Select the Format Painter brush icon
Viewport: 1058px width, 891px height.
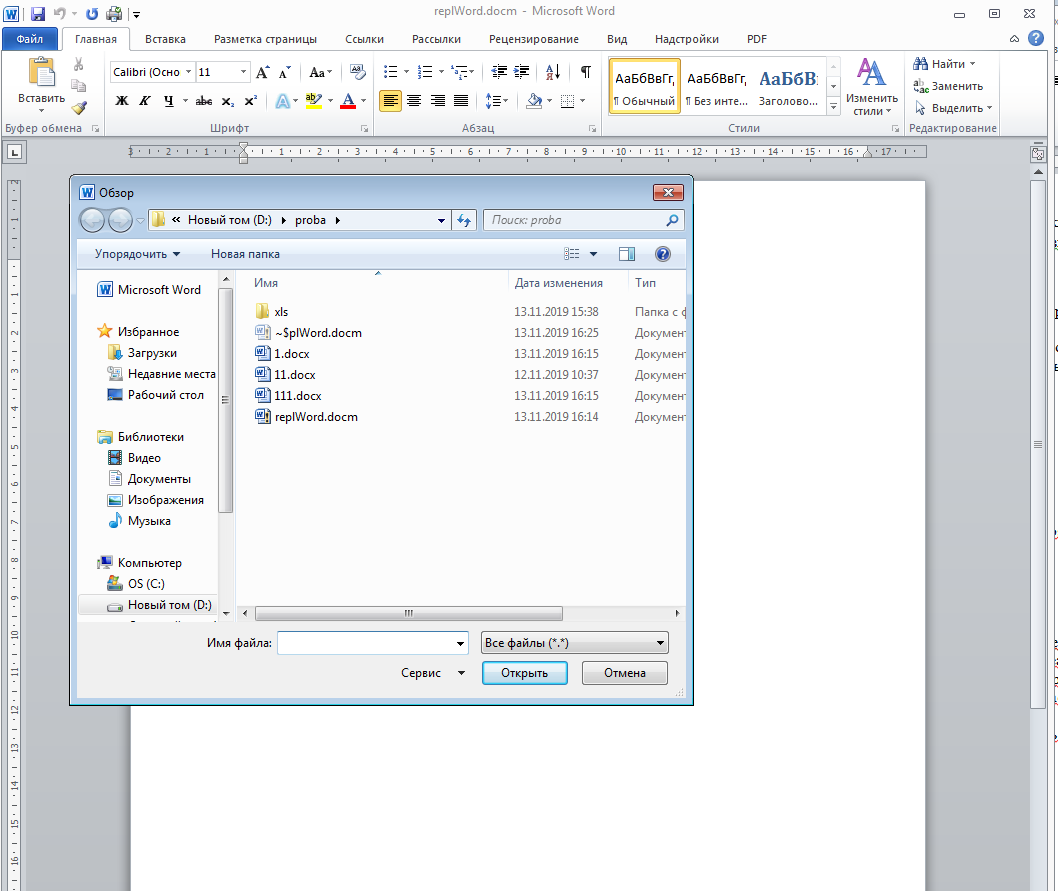[79, 107]
